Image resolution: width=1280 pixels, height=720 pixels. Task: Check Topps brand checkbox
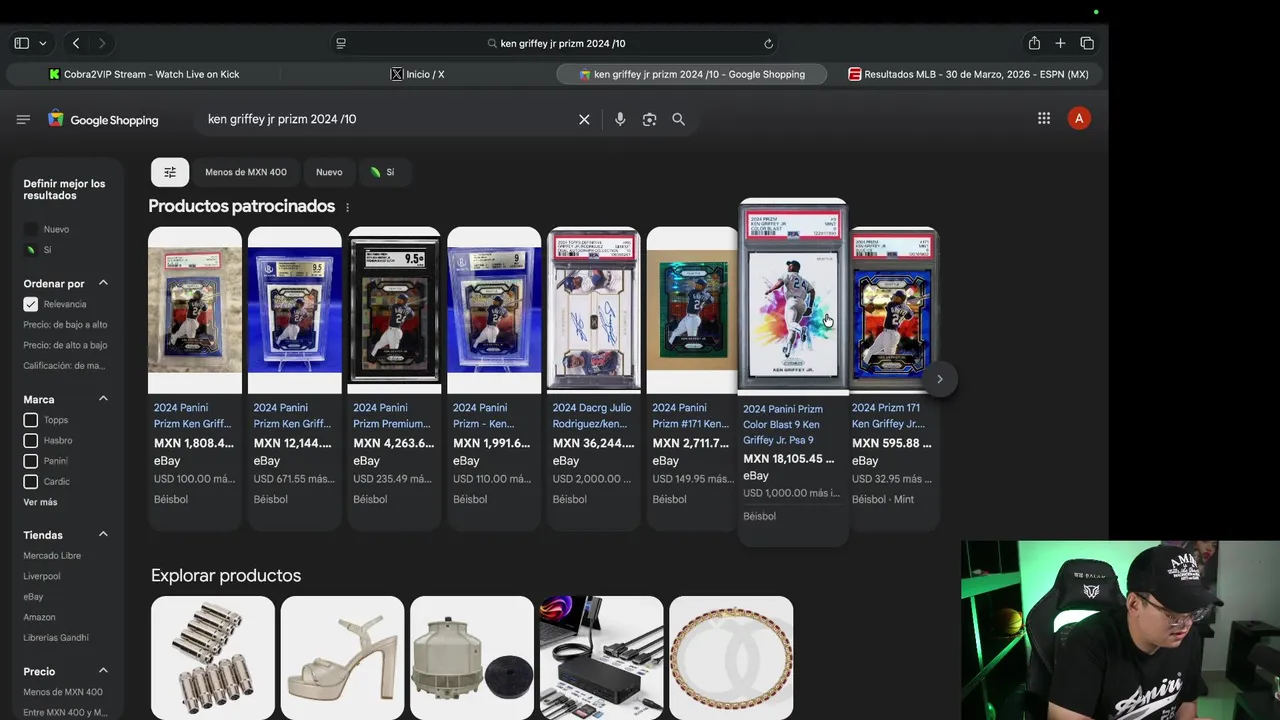pos(31,420)
